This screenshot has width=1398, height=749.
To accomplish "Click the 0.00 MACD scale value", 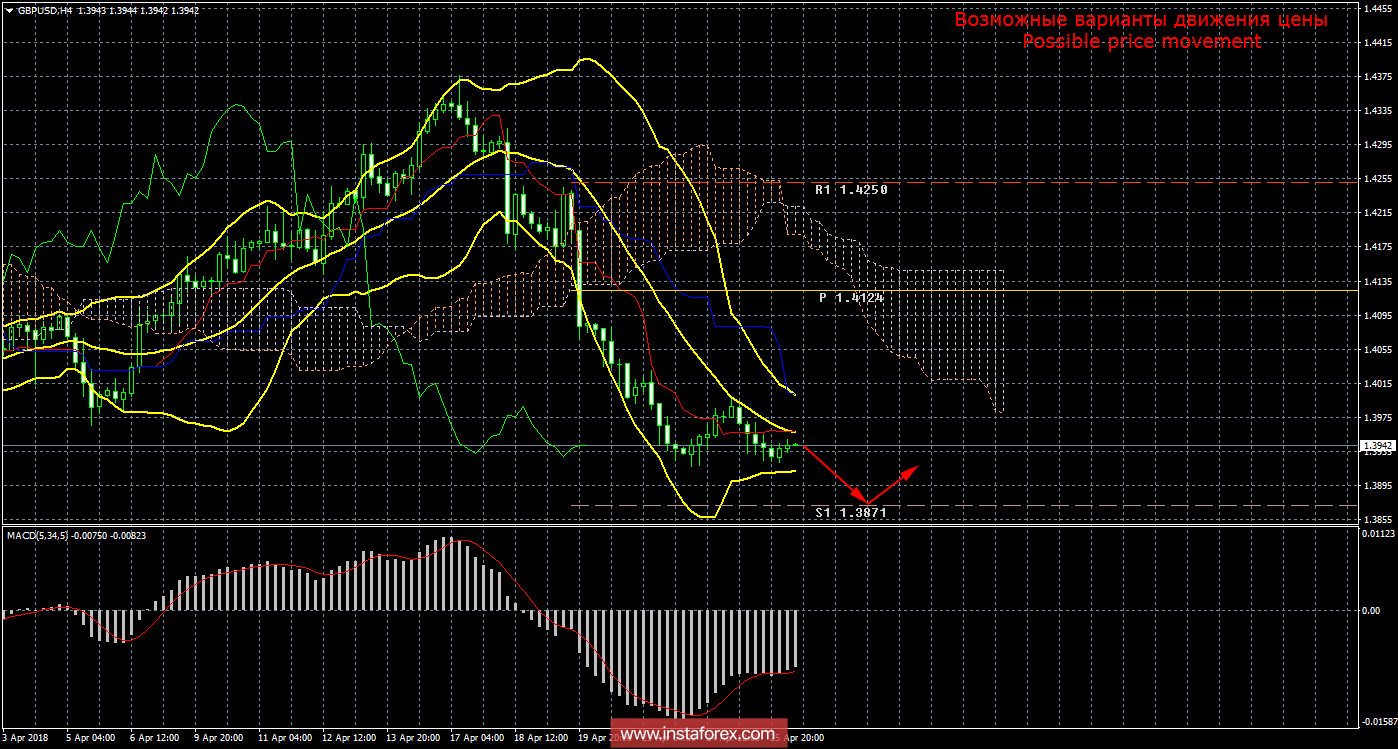I will coord(1372,610).
